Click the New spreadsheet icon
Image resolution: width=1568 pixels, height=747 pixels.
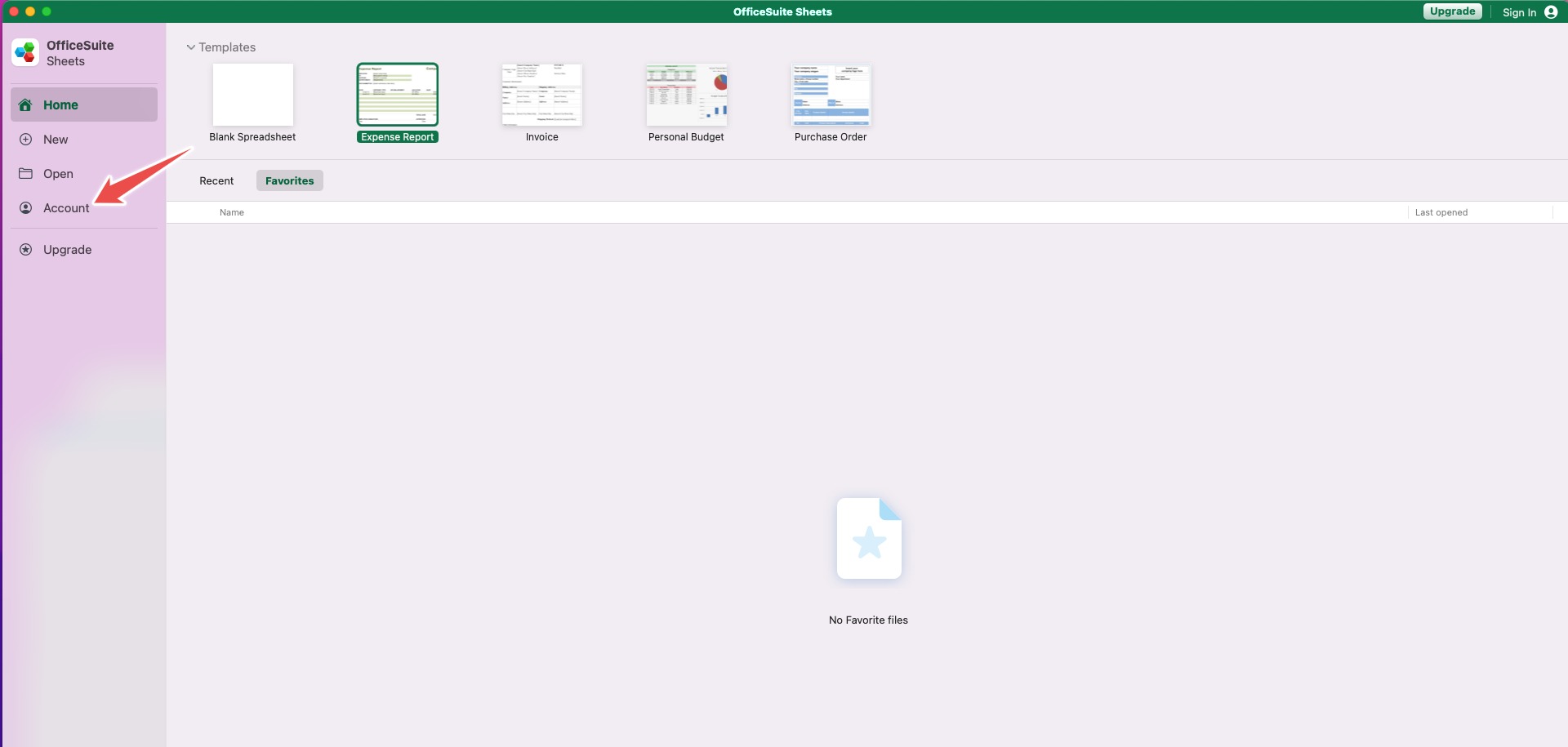(x=26, y=139)
